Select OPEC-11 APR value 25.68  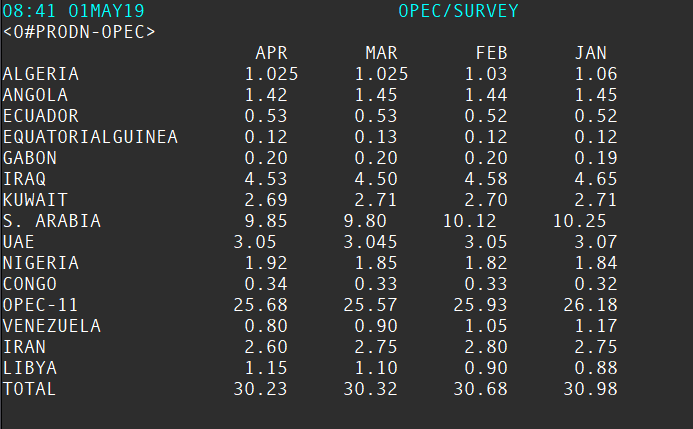pyautogui.click(x=261, y=305)
